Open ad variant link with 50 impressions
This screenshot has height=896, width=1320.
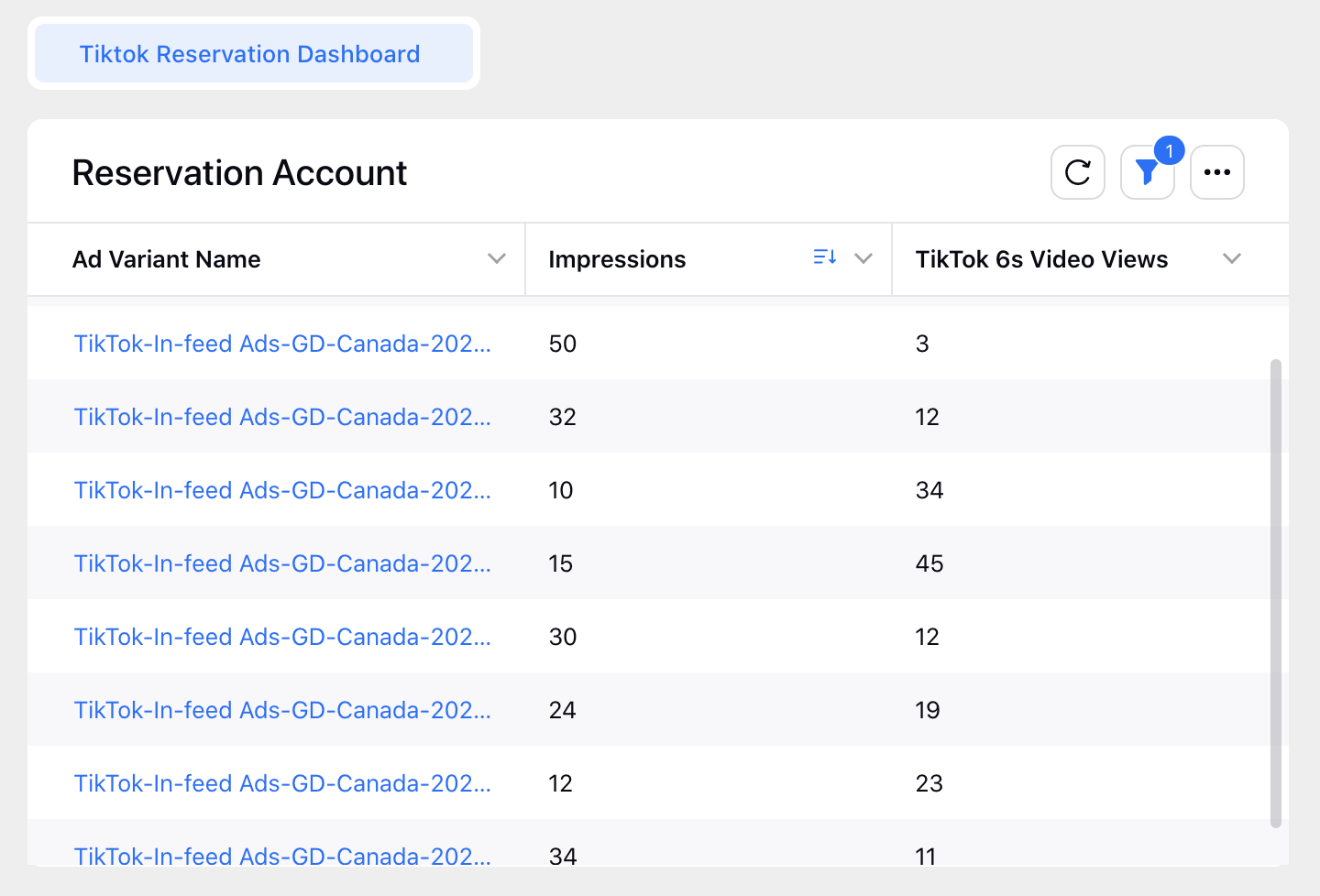coord(282,344)
